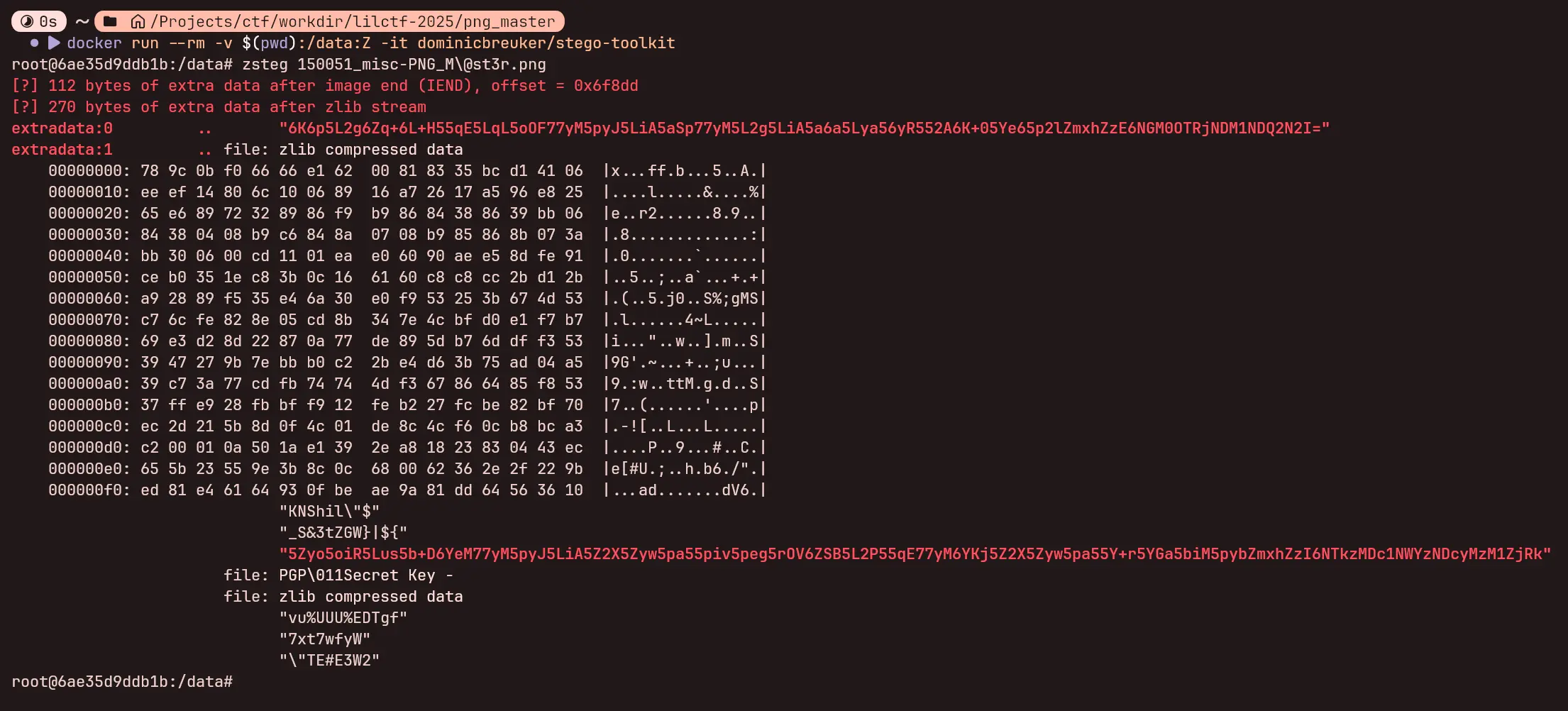The height and width of the screenshot is (711, 1568).
Task: Click the dominicbreuker/stego-toolkit image name
Action: pos(546,43)
